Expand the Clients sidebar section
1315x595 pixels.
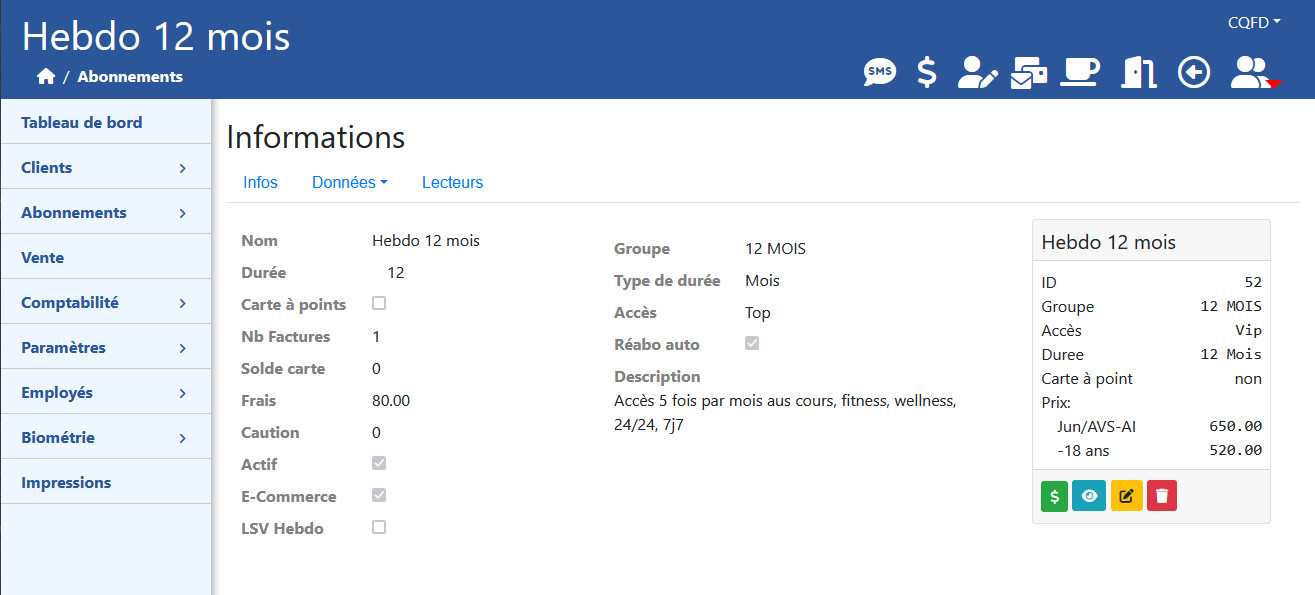106,167
